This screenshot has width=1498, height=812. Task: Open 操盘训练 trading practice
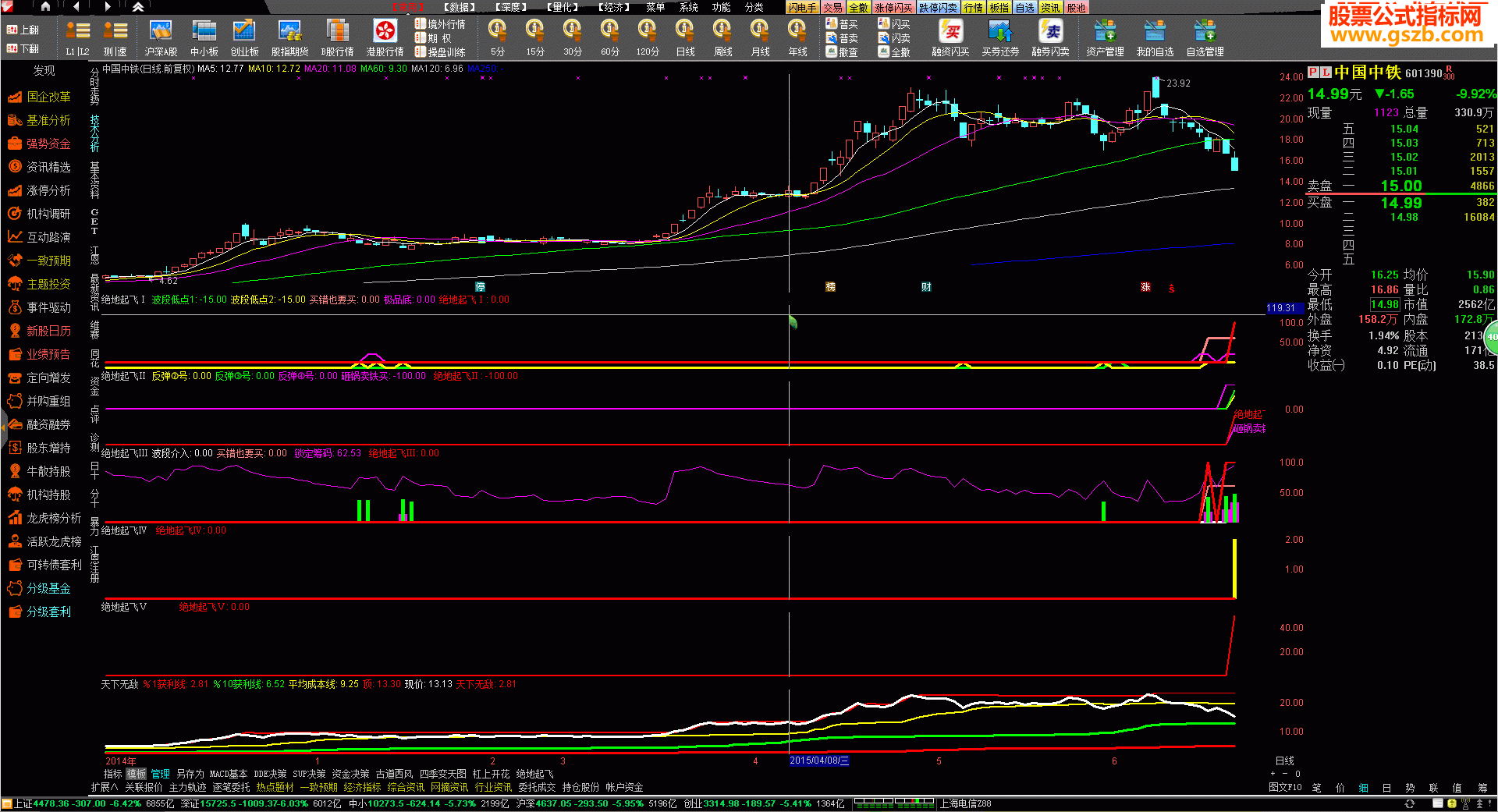(x=440, y=52)
